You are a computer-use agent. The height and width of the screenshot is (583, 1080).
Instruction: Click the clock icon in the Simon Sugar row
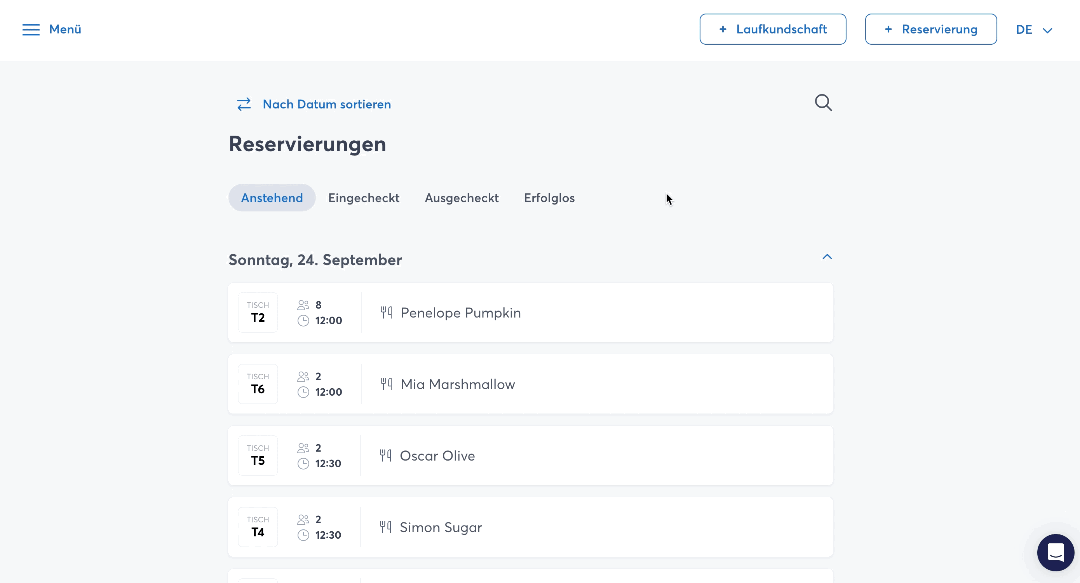304,535
